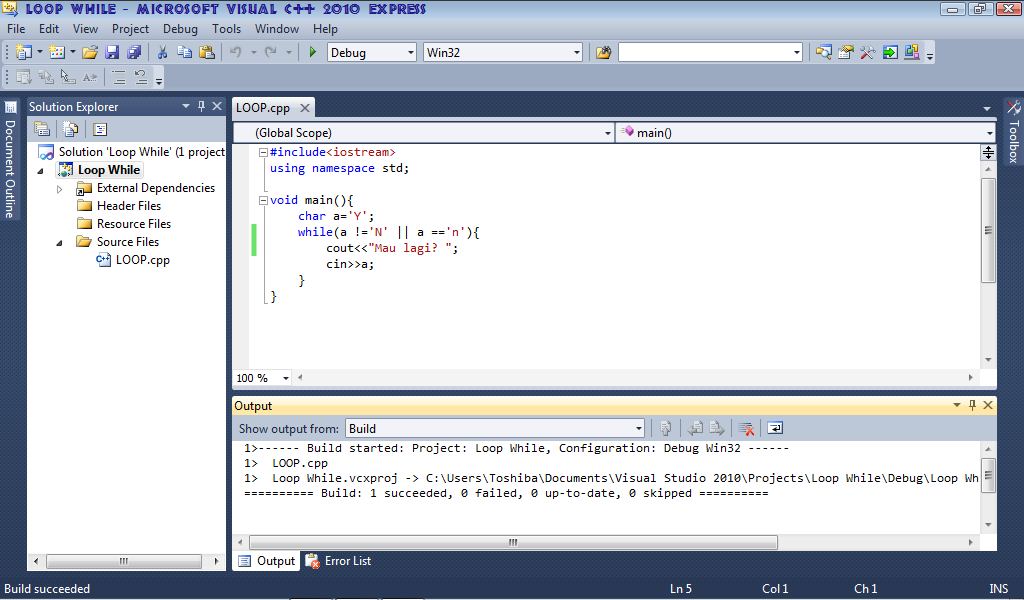Collapse the void main() code block
Image resolution: width=1024 pixels, height=600 pixels.
click(x=263, y=200)
